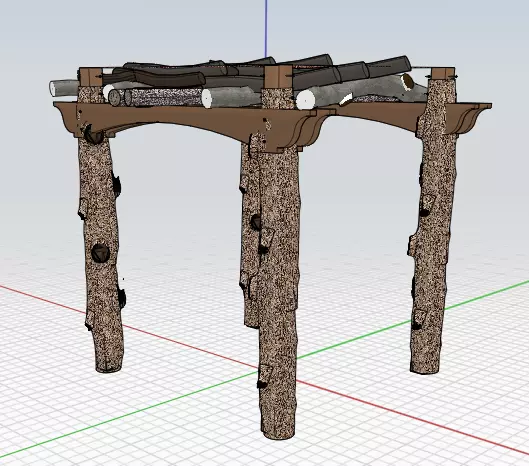Click the blue vertical axis line
Viewport: 529px width, 466px height.
pyautogui.click(x=266, y=29)
